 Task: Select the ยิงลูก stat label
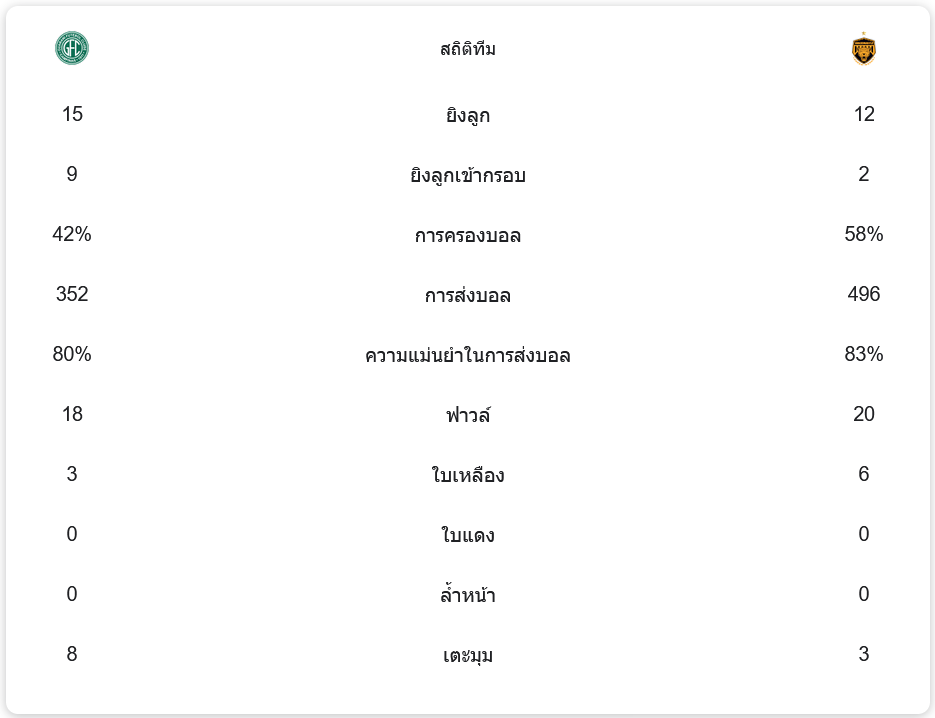point(468,115)
